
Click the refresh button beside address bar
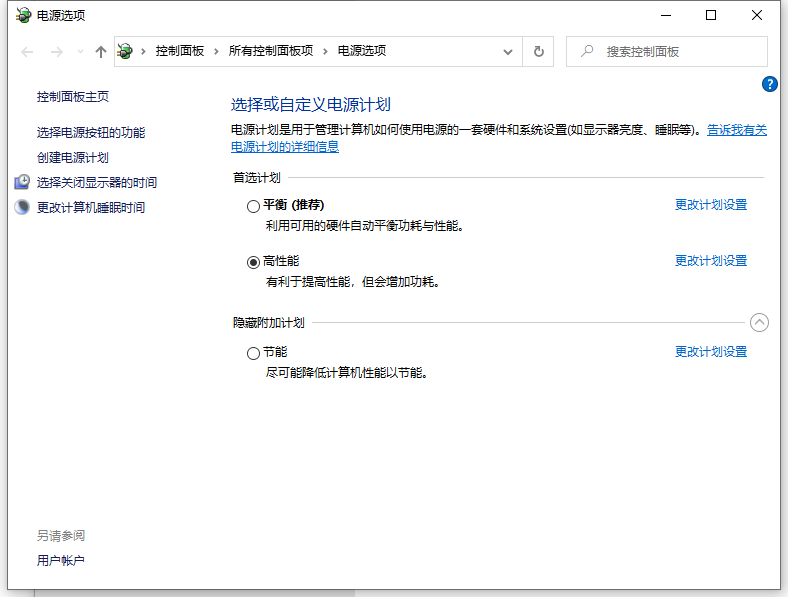[x=539, y=51]
